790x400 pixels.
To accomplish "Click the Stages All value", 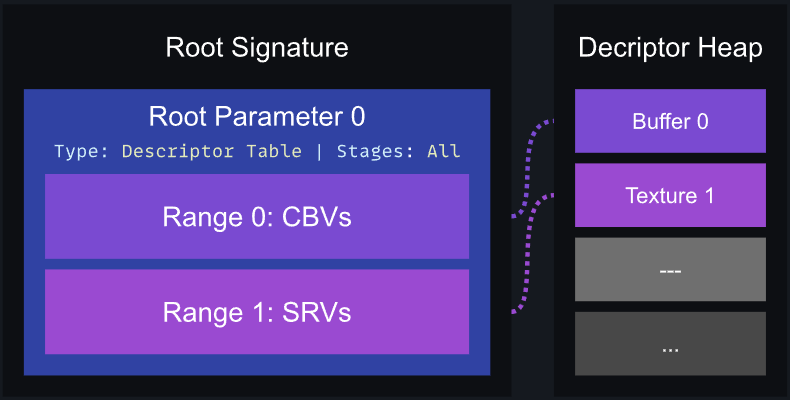I will (444, 151).
